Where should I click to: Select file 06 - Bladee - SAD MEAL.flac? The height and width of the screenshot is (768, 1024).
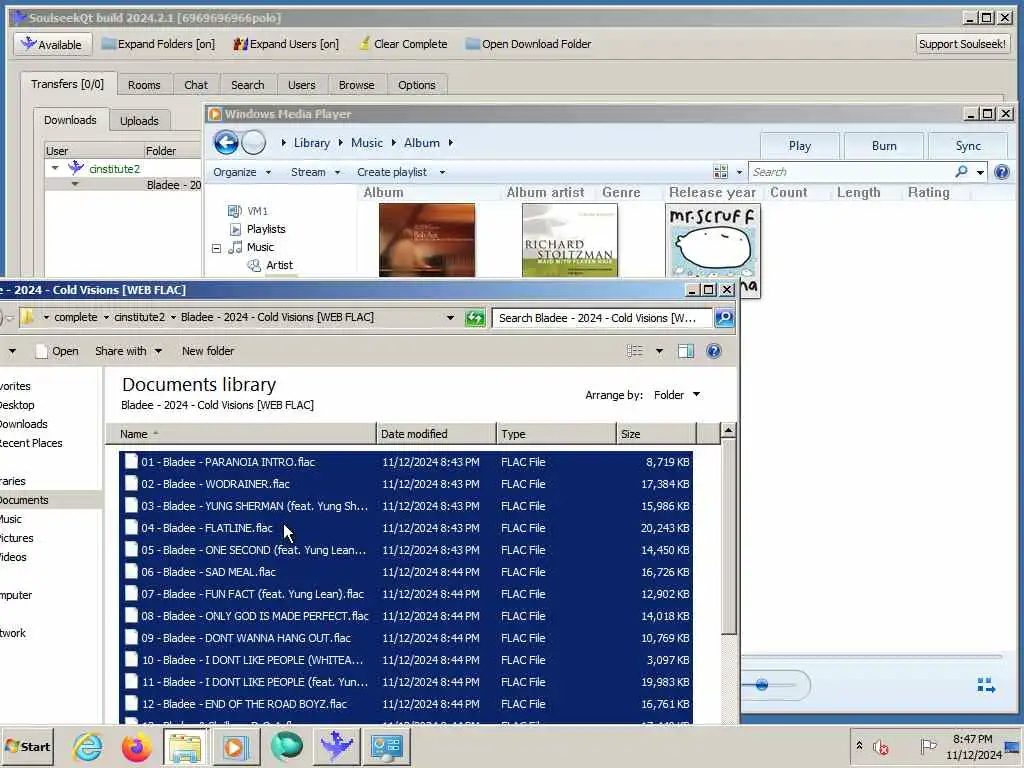406,572
